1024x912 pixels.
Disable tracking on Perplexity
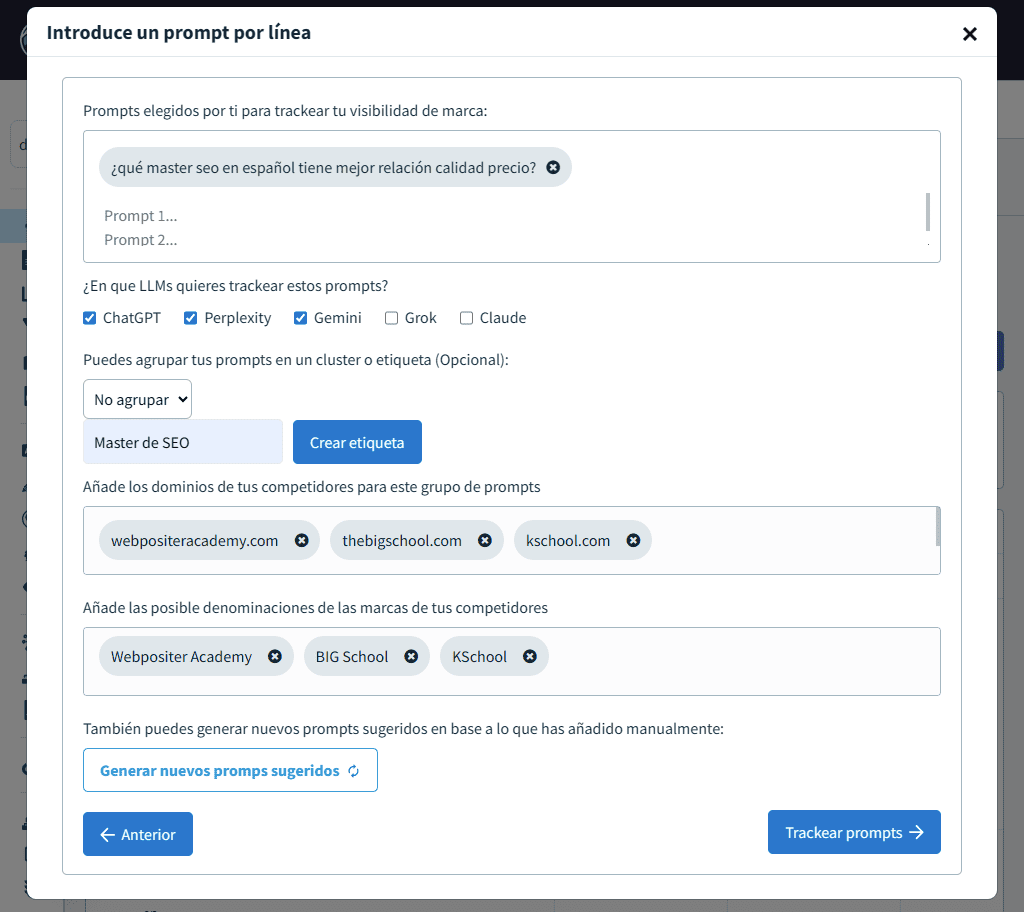click(190, 317)
